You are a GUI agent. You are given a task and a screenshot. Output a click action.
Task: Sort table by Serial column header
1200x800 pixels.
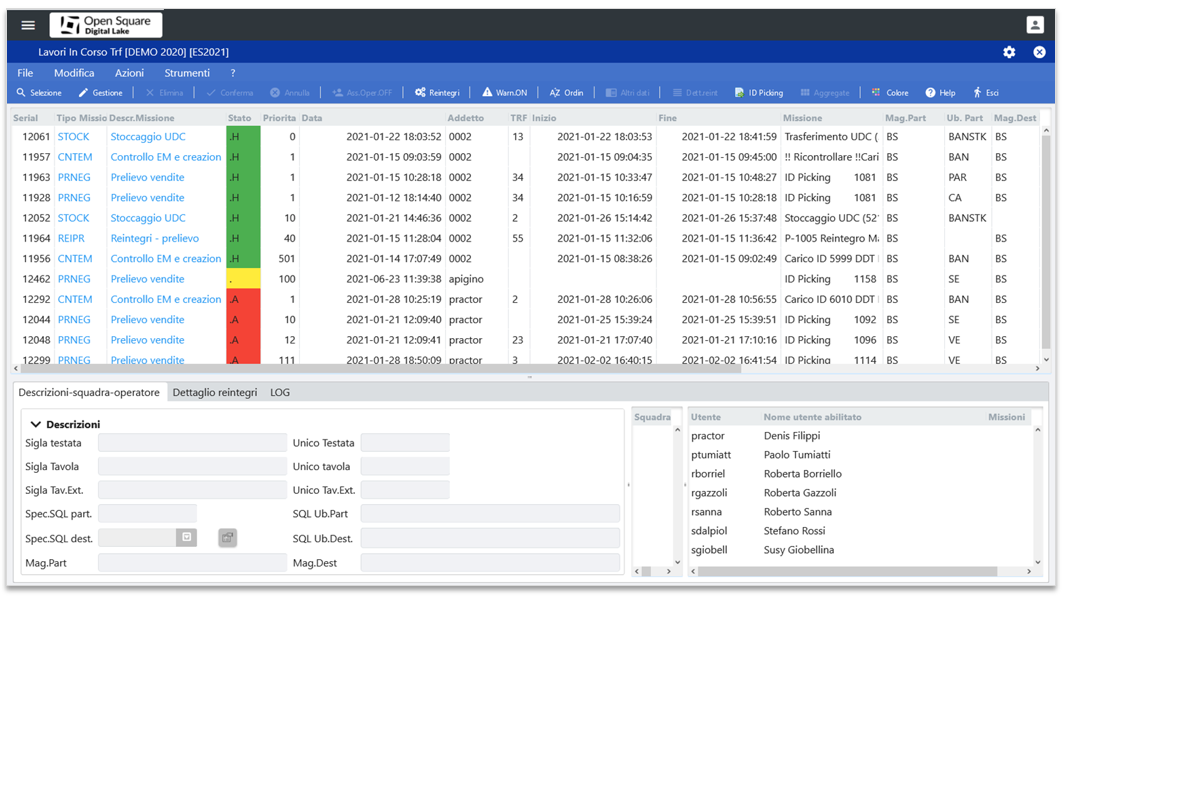pyautogui.click(x=25, y=118)
